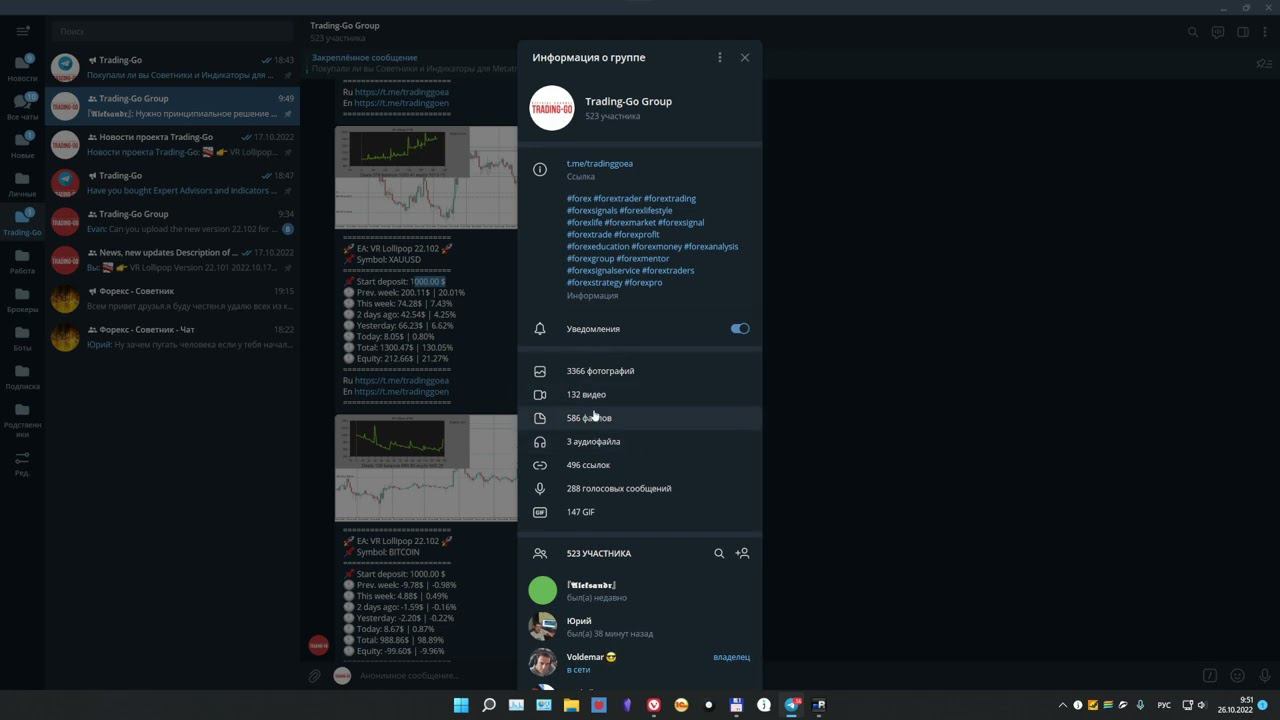Click the search icon in chat header
This screenshot has width=1280, height=720.
coord(1193,32)
